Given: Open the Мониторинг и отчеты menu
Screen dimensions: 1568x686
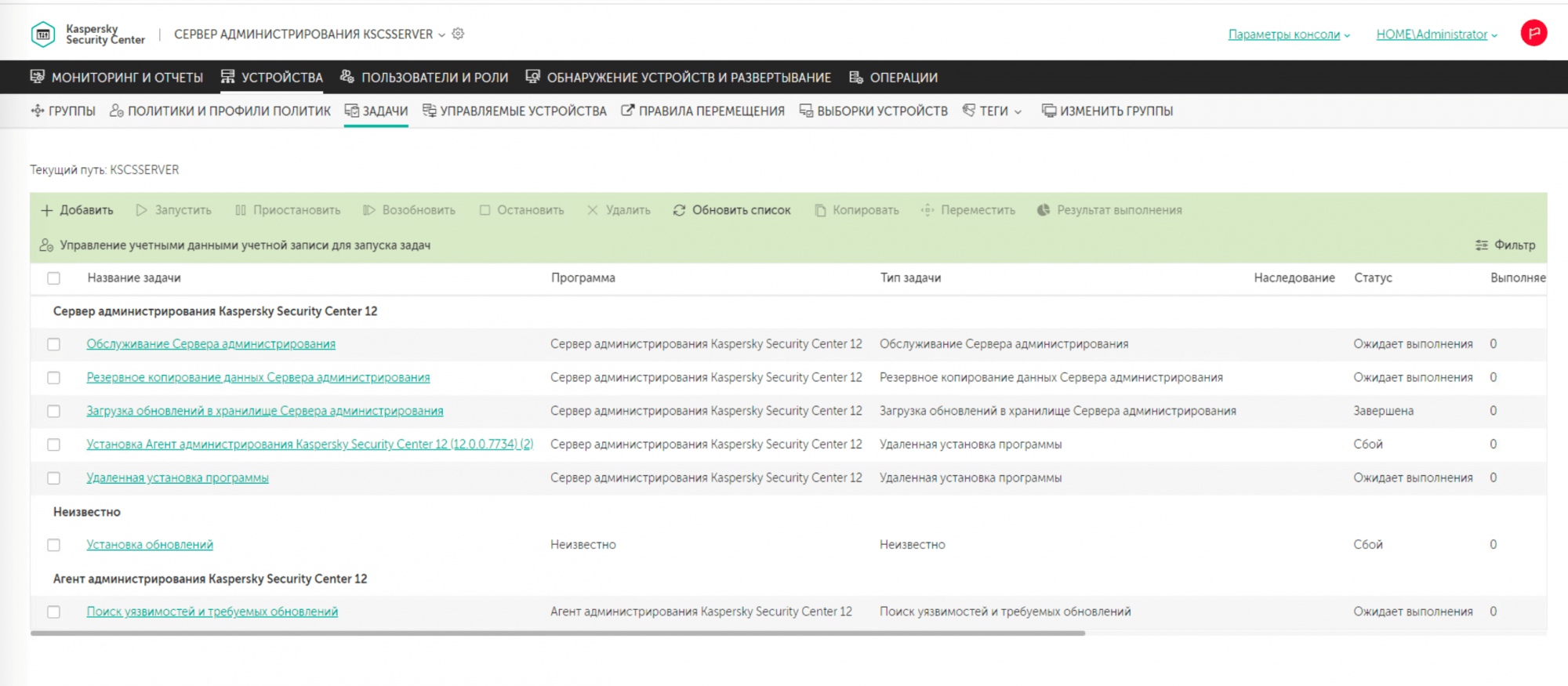Looking at the screenshot, I should (x=117, y=77).
